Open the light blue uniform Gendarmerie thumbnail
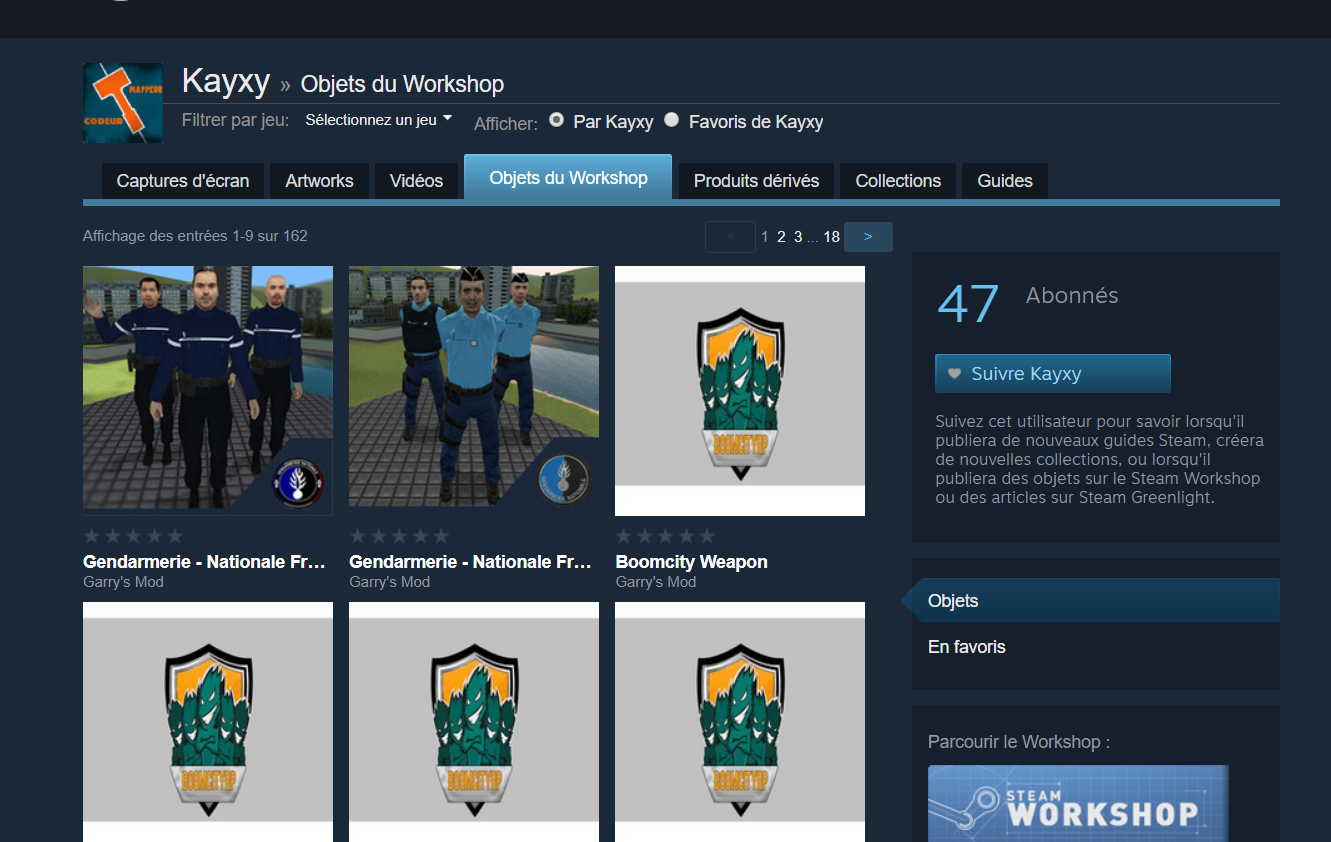 click(474, 391)
